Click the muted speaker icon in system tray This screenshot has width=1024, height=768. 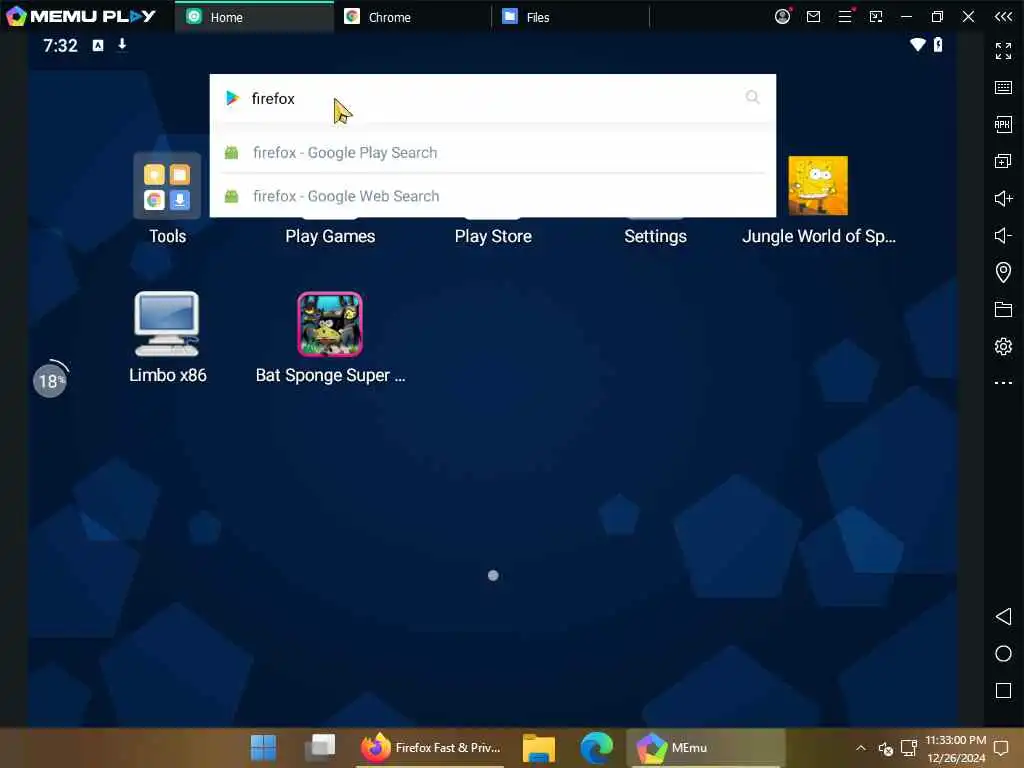tap(885, 748)
